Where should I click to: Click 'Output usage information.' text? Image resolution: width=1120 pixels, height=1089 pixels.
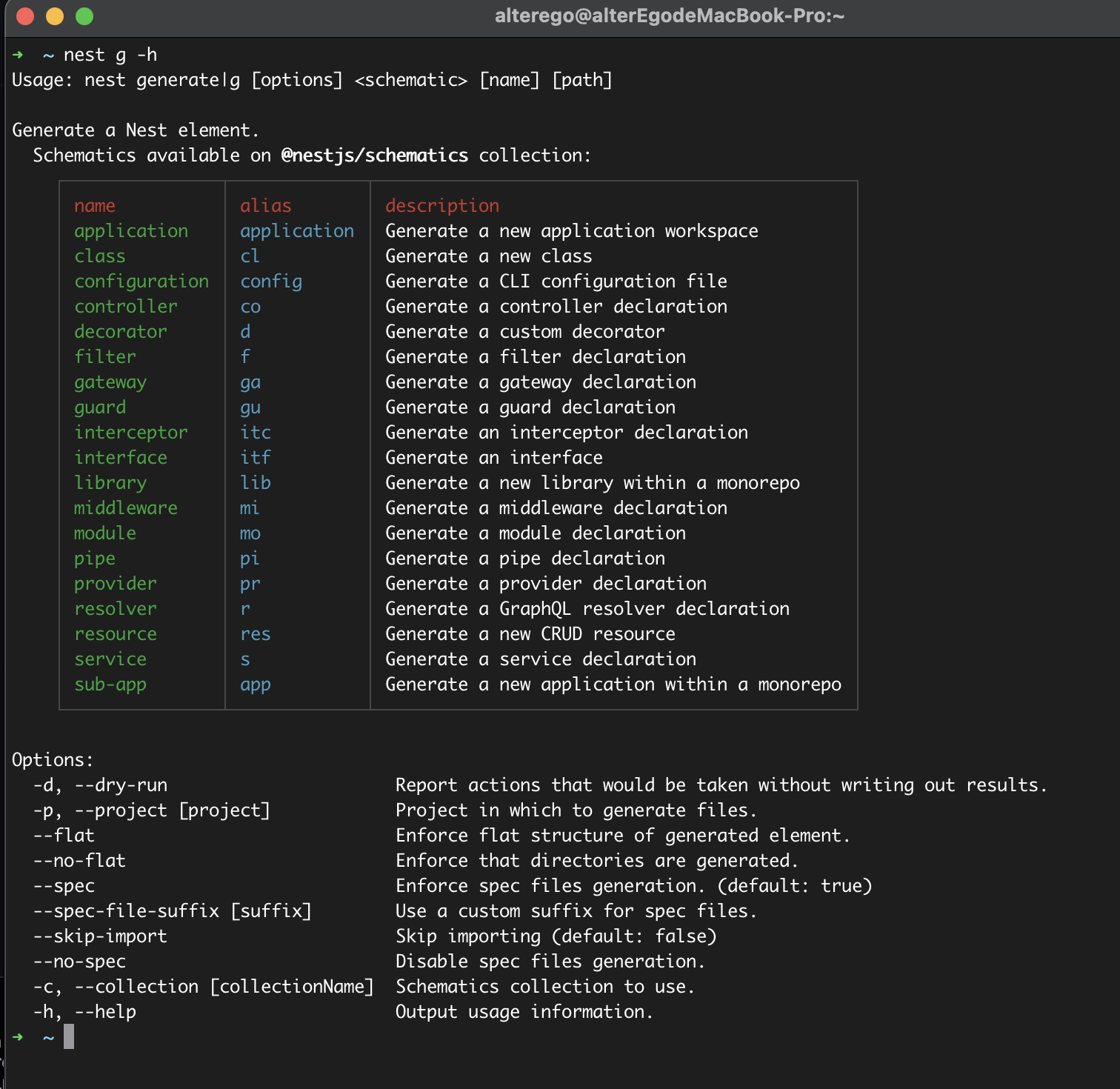[524, 1012]
